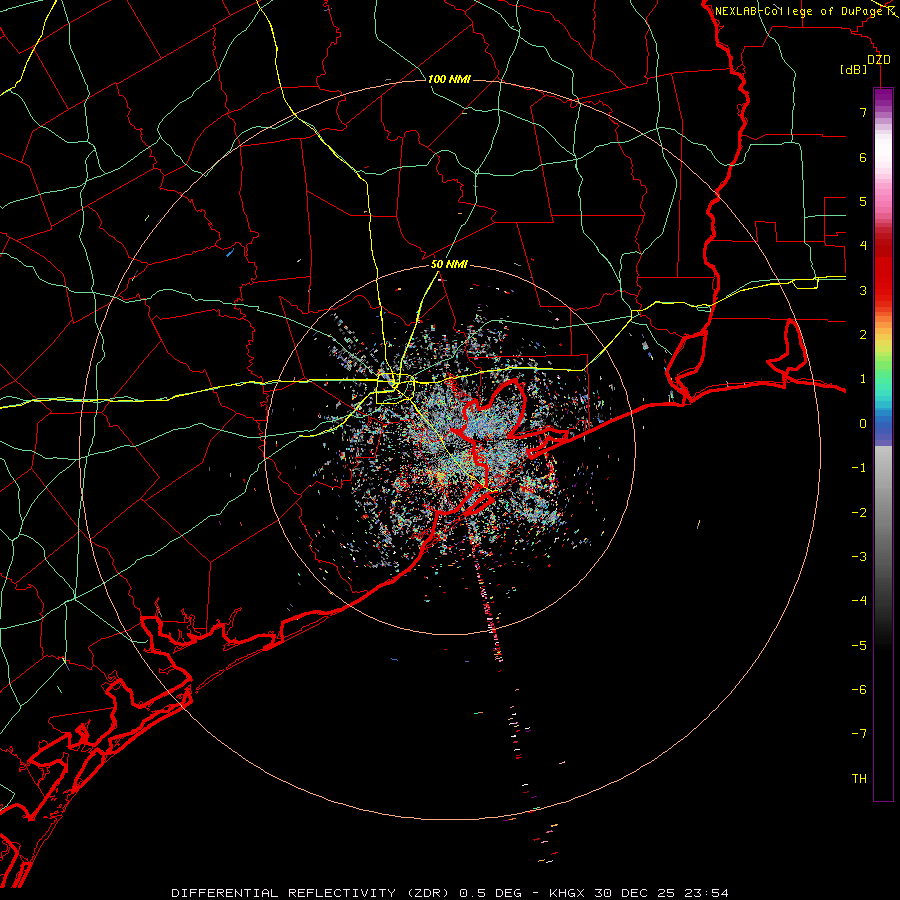Click the 100 NMI range ring label
Image resolution: width=900 pixels, height=900 pixels.
[x=449, y=79]
